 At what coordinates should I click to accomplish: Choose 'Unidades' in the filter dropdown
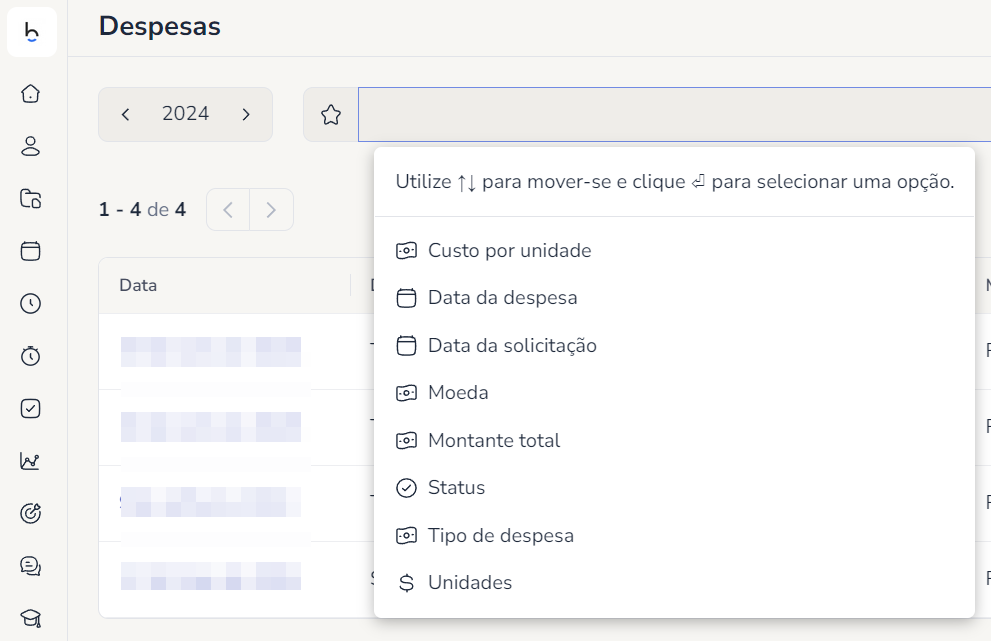[x=469, y=583]
